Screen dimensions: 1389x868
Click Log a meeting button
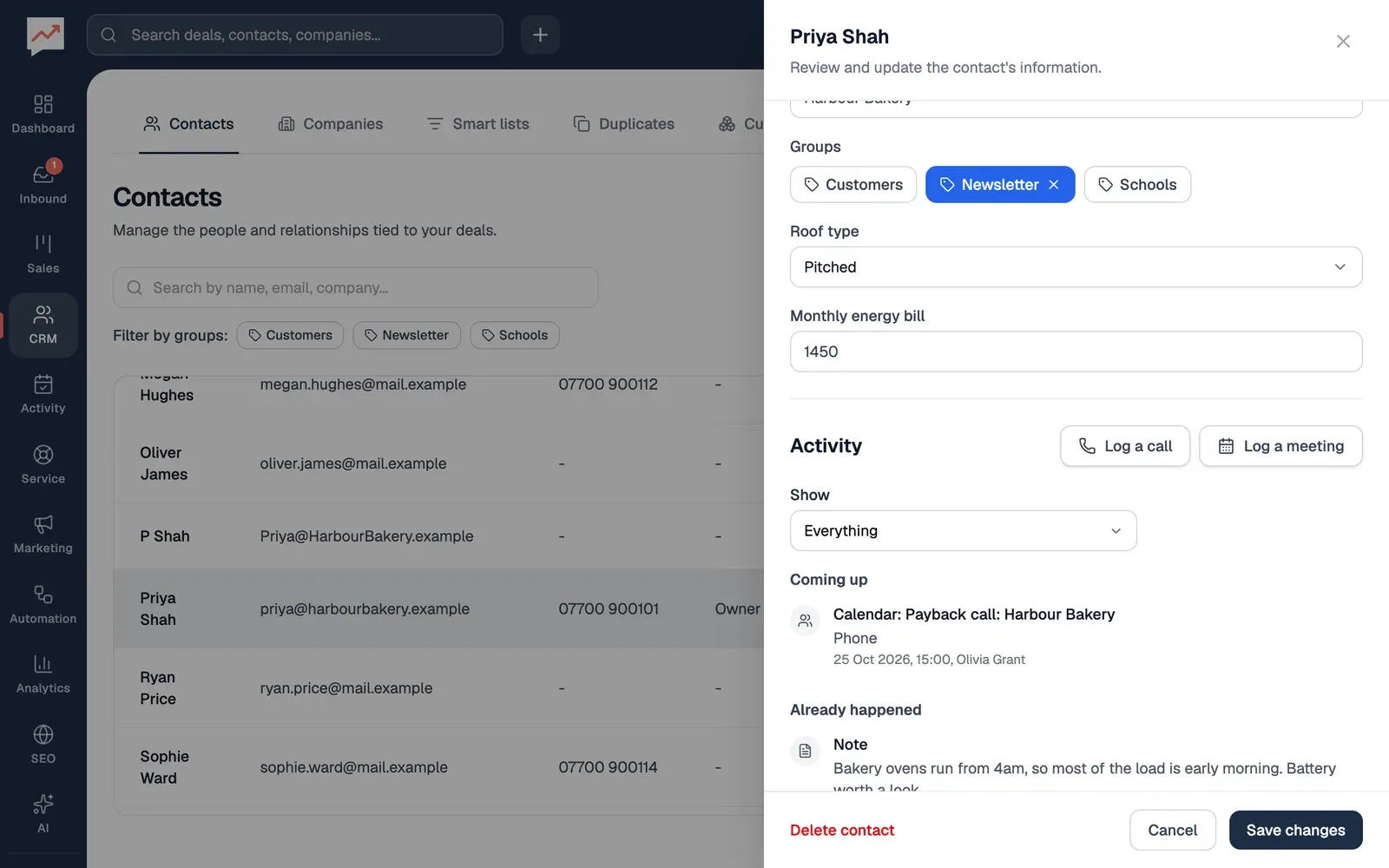point(1280,446)
